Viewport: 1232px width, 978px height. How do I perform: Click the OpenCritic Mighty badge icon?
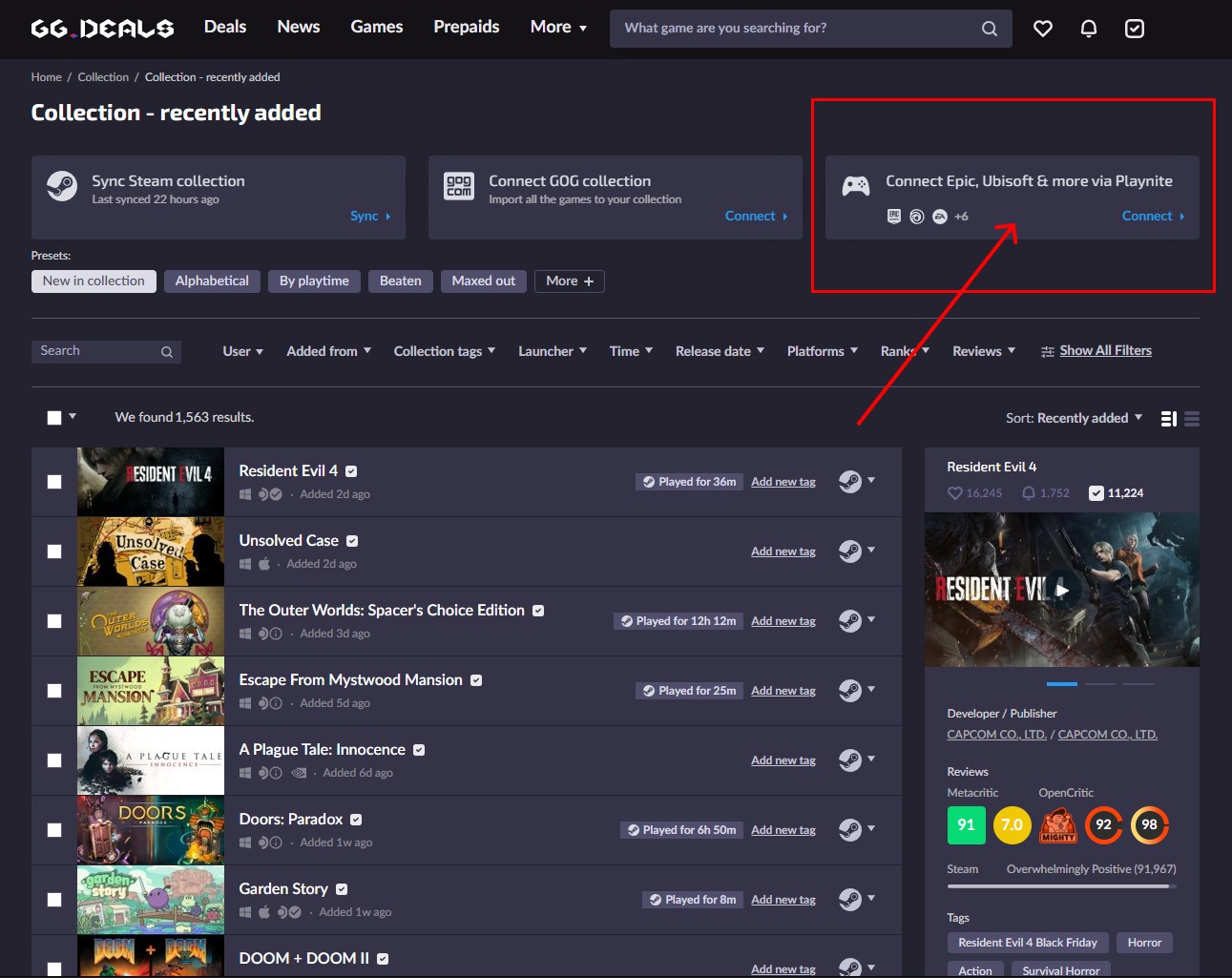click(1057, 825)
